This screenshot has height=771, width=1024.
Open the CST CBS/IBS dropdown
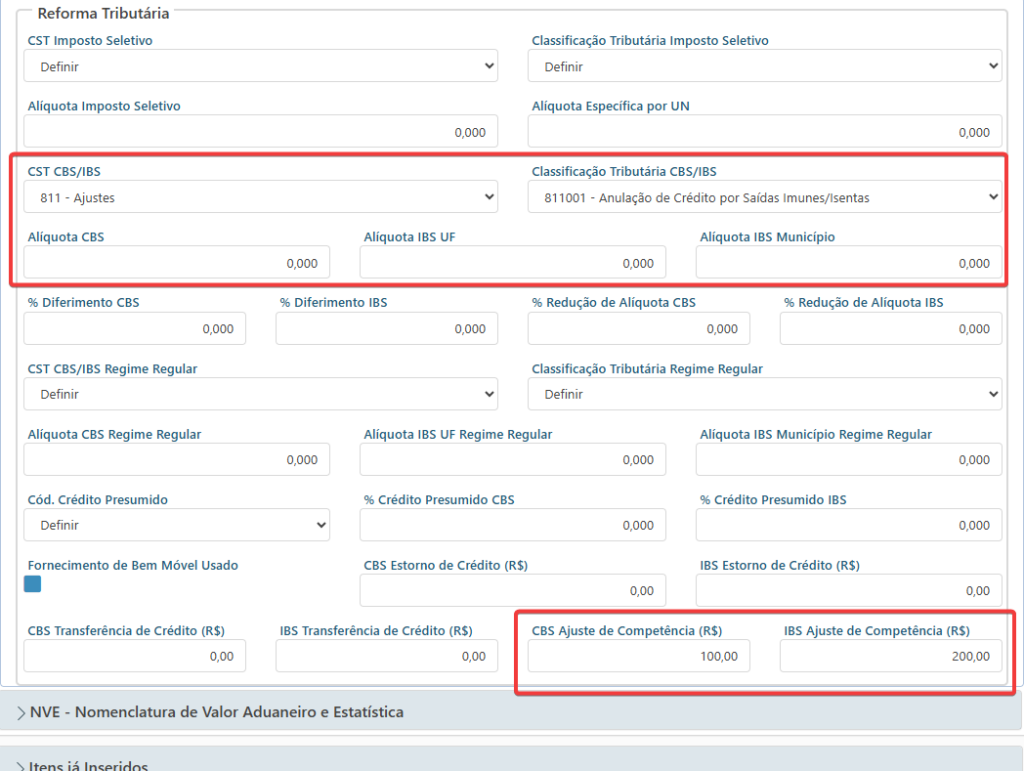tap(261, 197)
